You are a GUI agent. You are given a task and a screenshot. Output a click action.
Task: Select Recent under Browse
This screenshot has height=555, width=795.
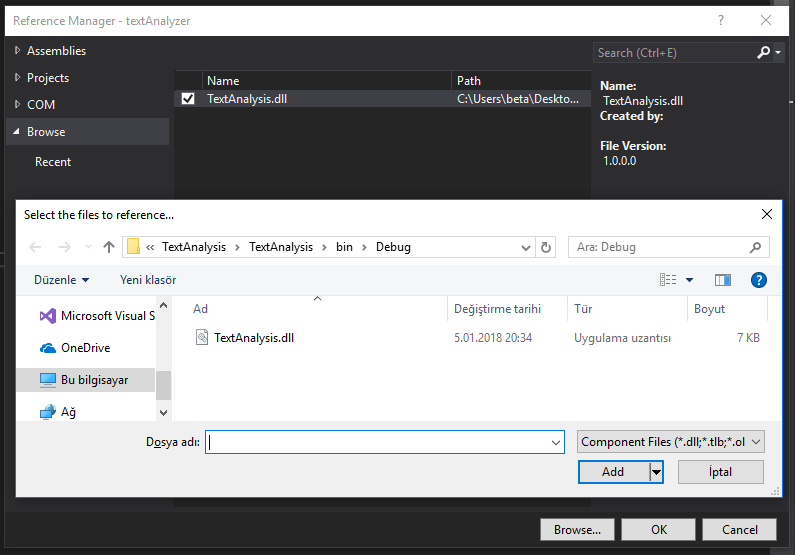point(53,162)
